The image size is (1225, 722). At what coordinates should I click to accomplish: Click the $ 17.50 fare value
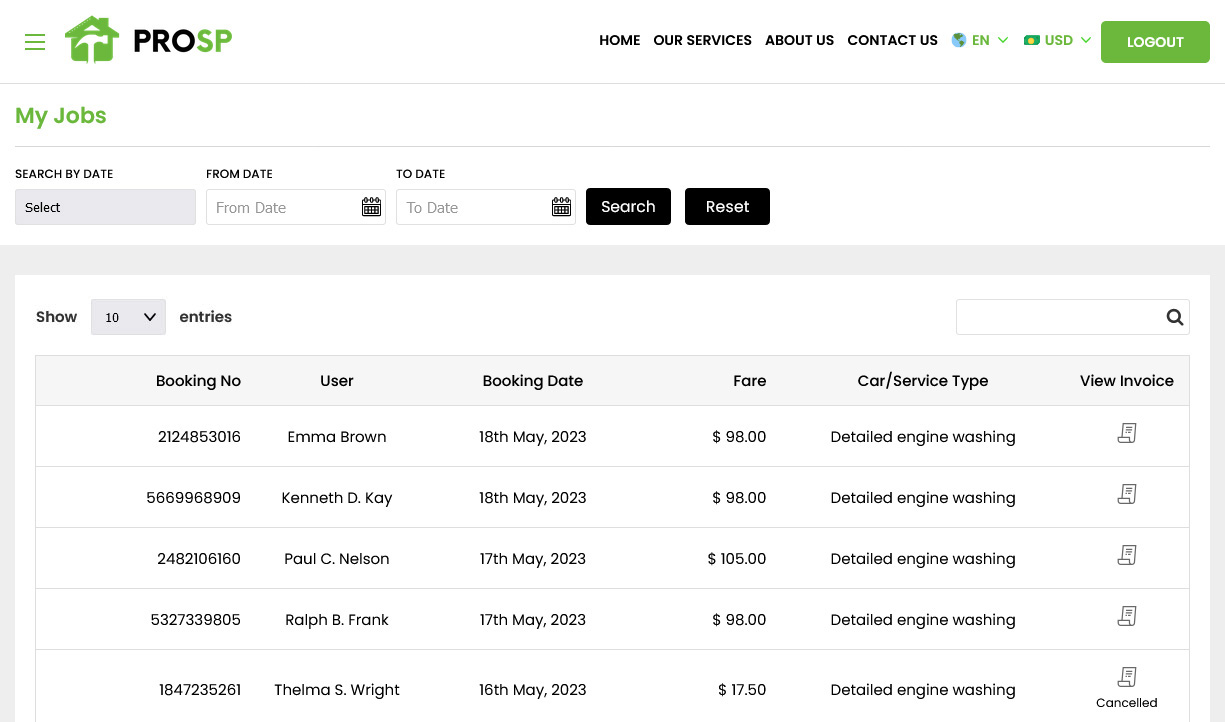[742, 690]
